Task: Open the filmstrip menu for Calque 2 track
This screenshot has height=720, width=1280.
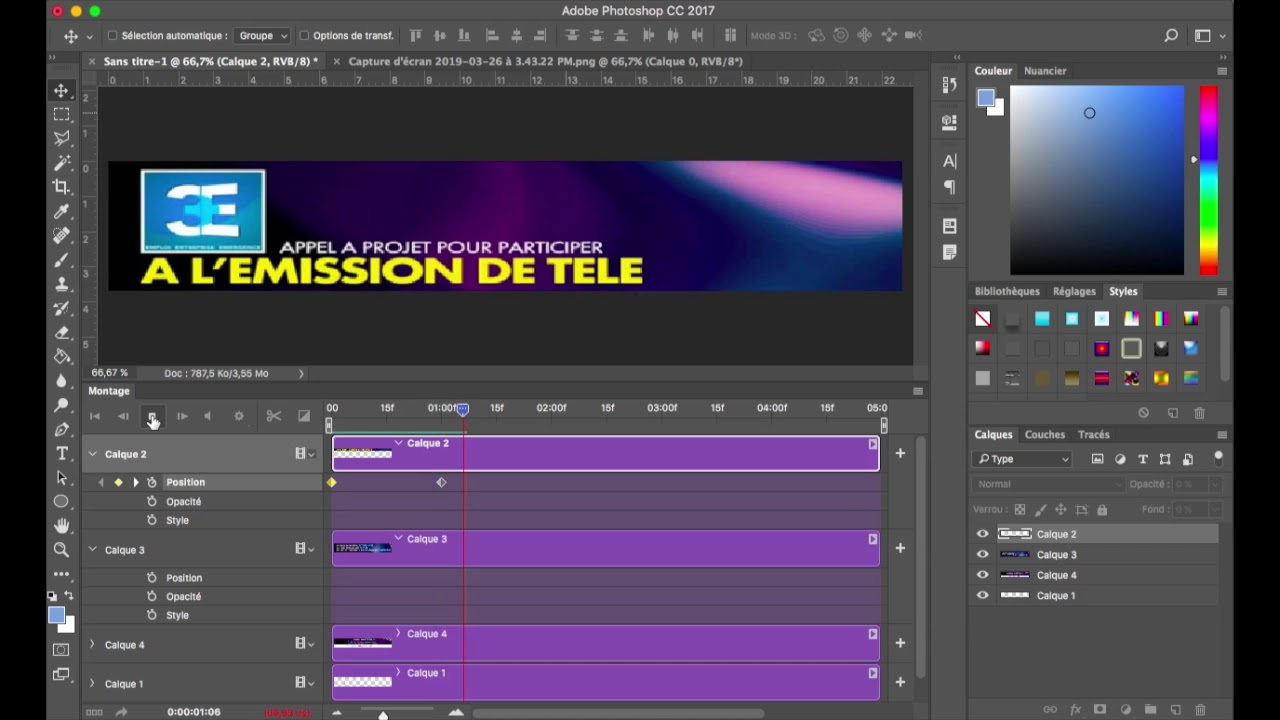Action: coord(304,454)
